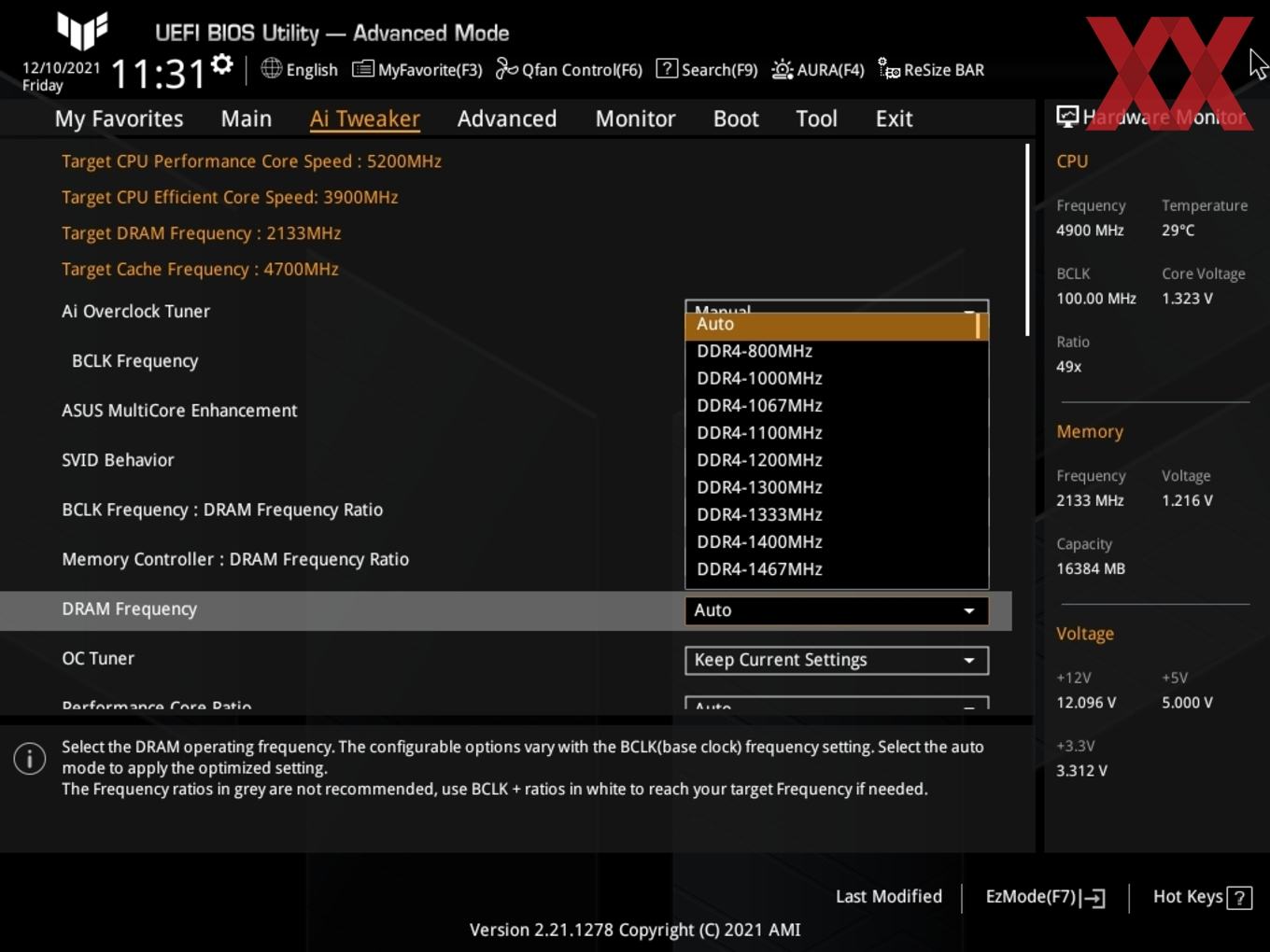
Task: Pick DDR4-1400MHz frequency
Action: pos(759,541)
